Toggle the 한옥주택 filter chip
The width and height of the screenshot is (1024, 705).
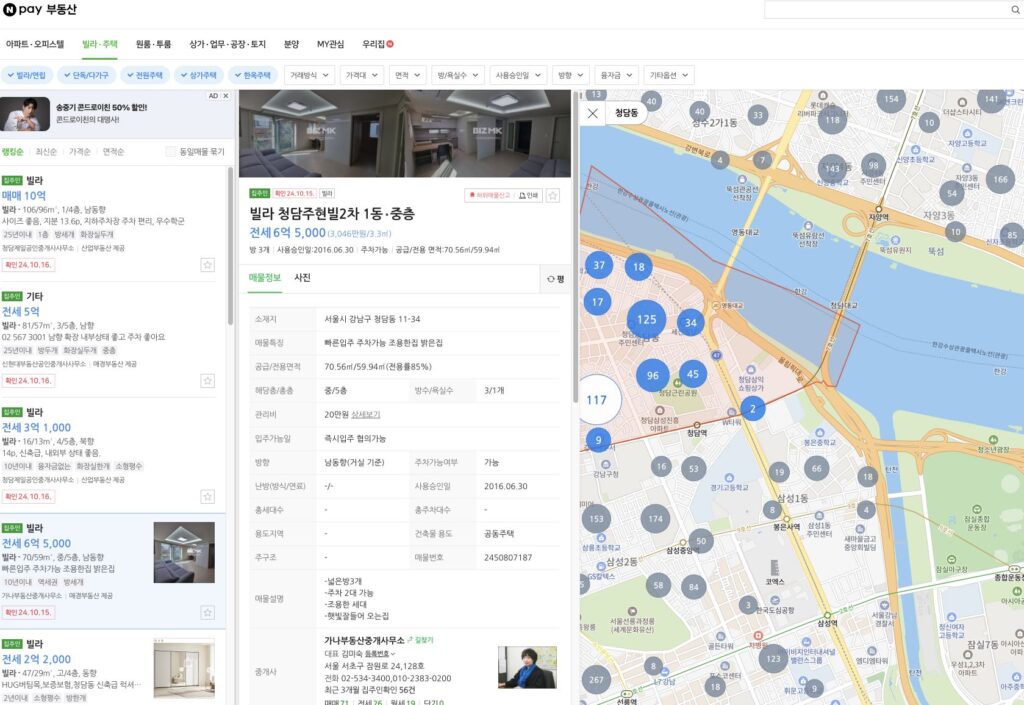pyautogui.click(x=253, y=75)
